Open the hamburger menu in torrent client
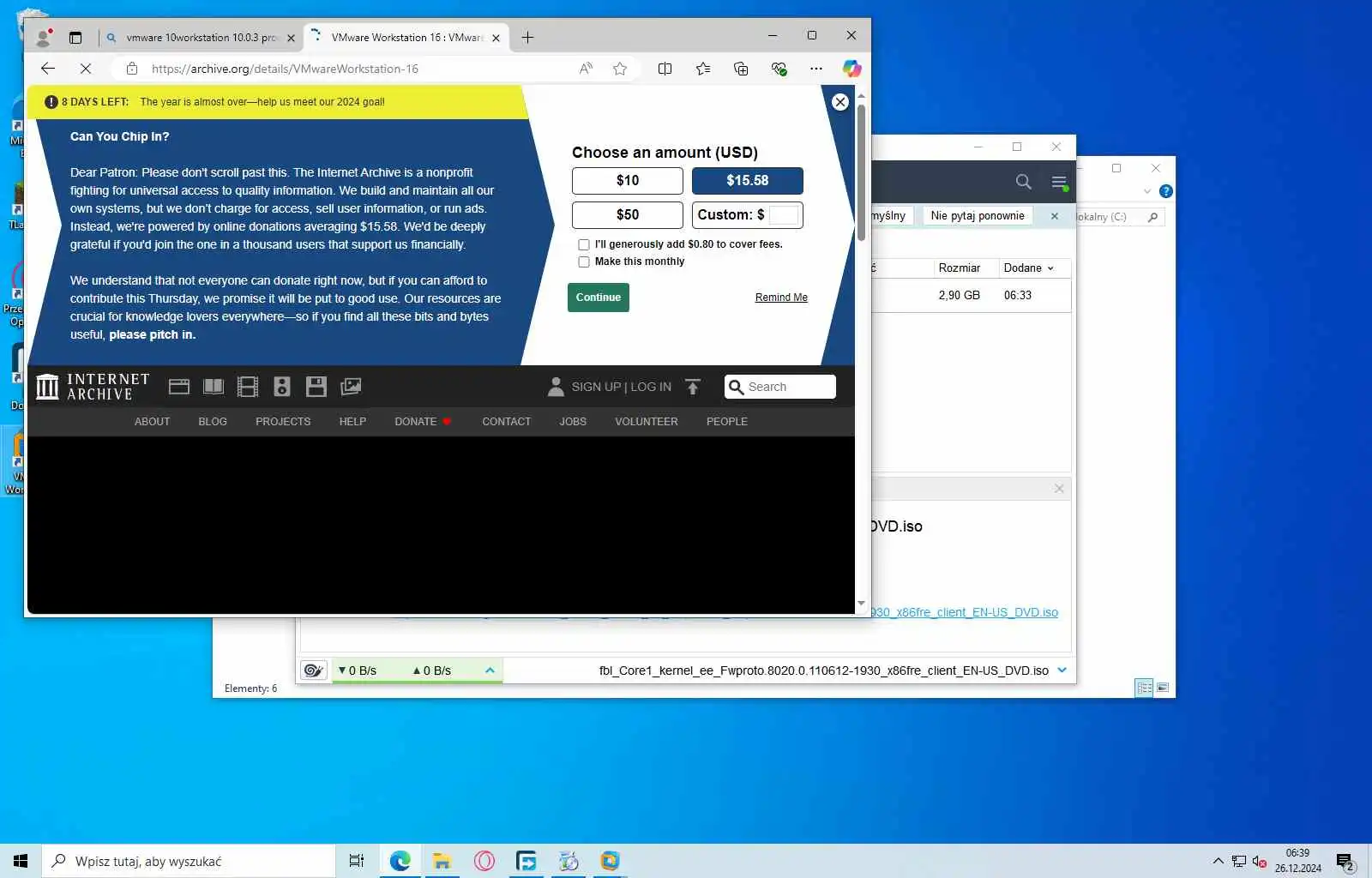The height and width of the screenshot is (878, 1372). [x=1060, y=182]
